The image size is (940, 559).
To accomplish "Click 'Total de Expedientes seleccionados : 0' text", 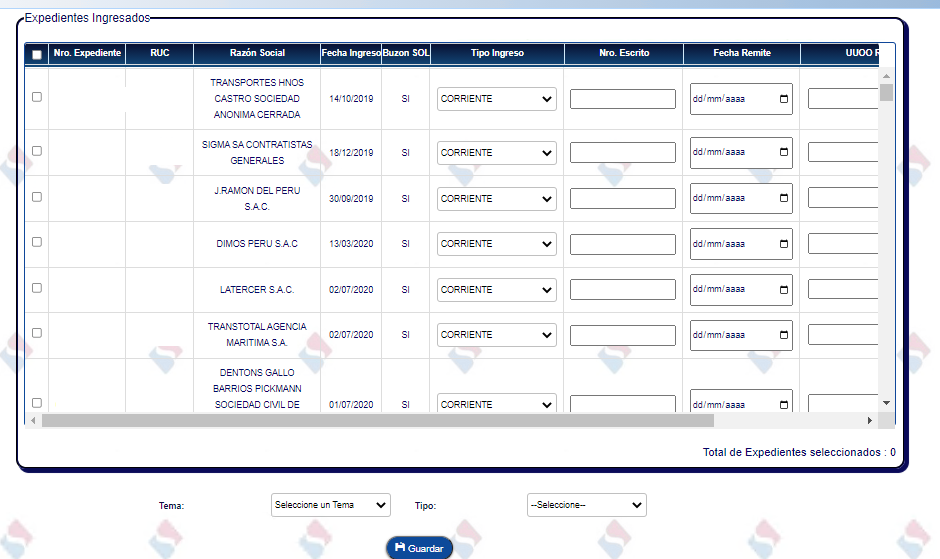I will [799, 452].
